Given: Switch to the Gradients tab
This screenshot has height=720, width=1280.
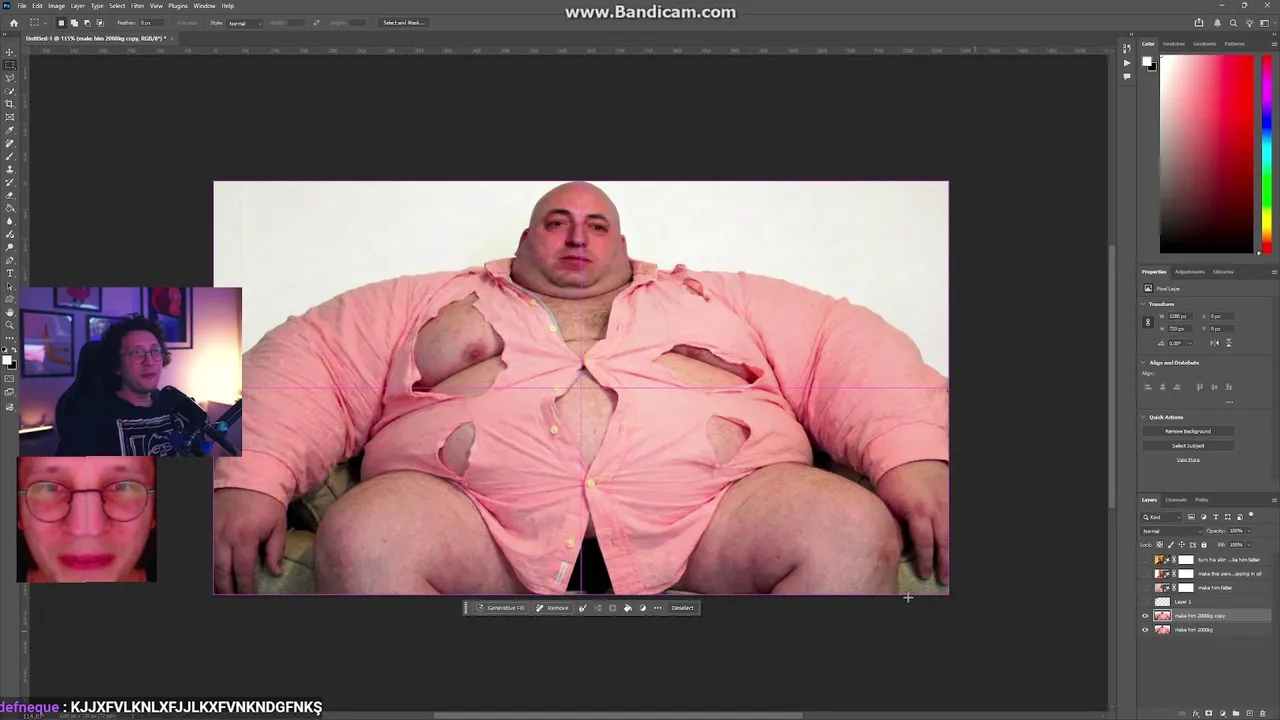Looking at the screenshot, I should point(1204,44).
